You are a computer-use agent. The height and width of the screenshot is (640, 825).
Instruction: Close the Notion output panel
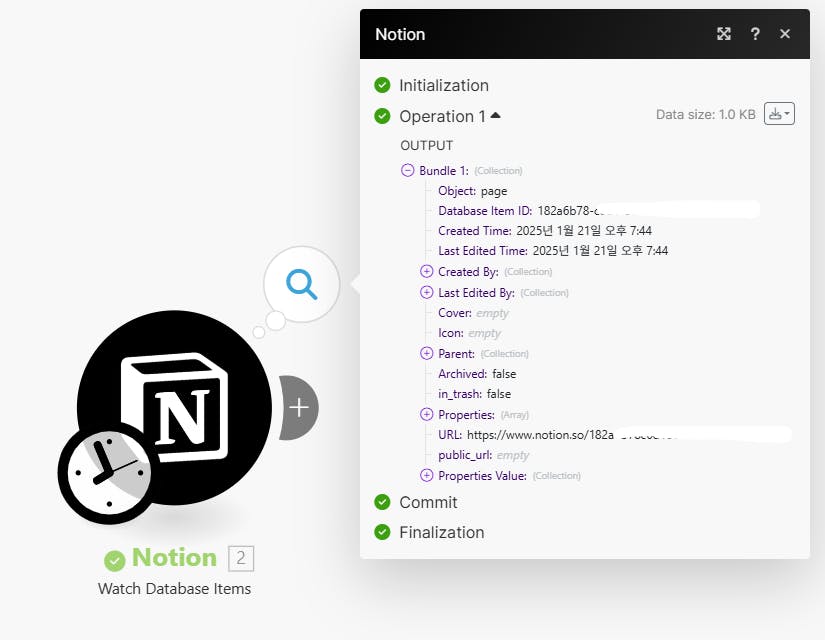(x=785, y=34)
